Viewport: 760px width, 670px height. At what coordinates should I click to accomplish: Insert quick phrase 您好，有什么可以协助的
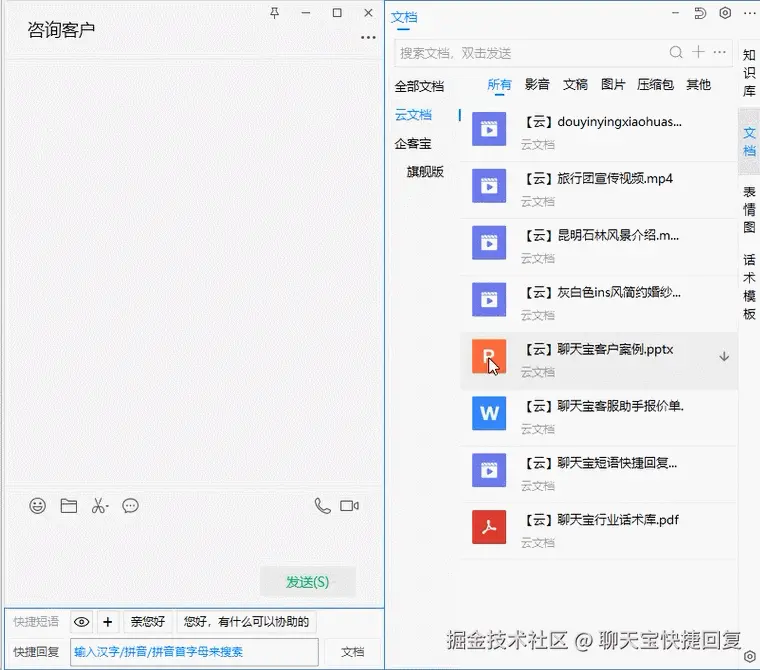pos(246,622)
